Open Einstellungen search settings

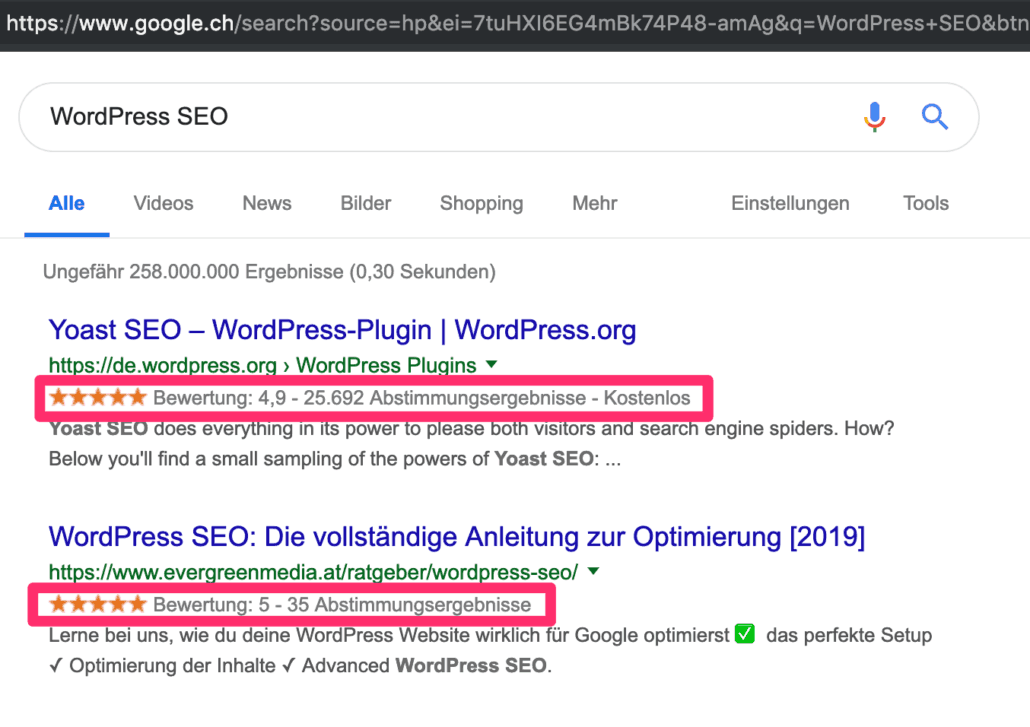pyautogui.click(x=790, y=203)
